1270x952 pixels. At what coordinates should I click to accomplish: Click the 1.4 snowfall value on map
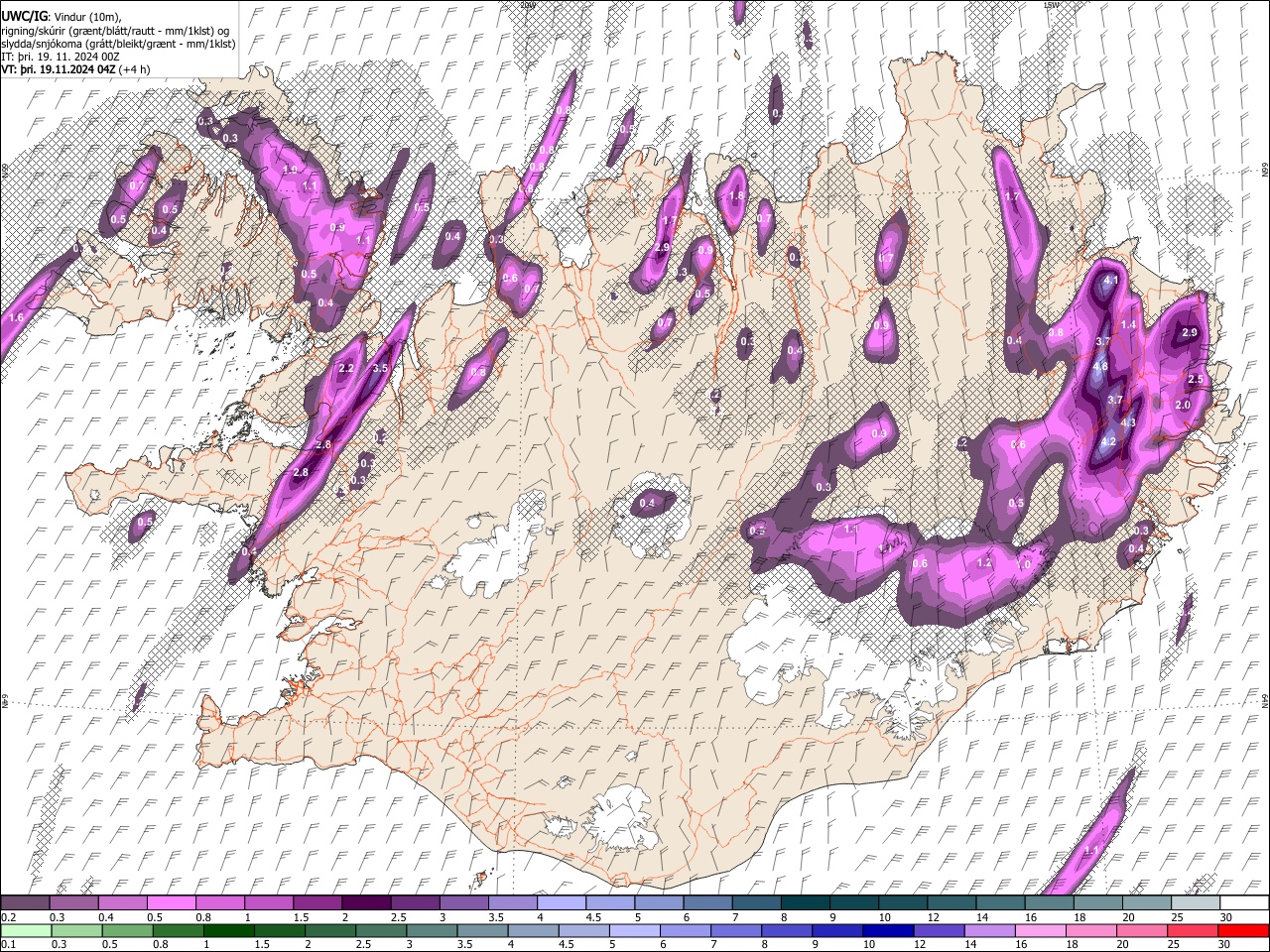(x=1128, y=325)
